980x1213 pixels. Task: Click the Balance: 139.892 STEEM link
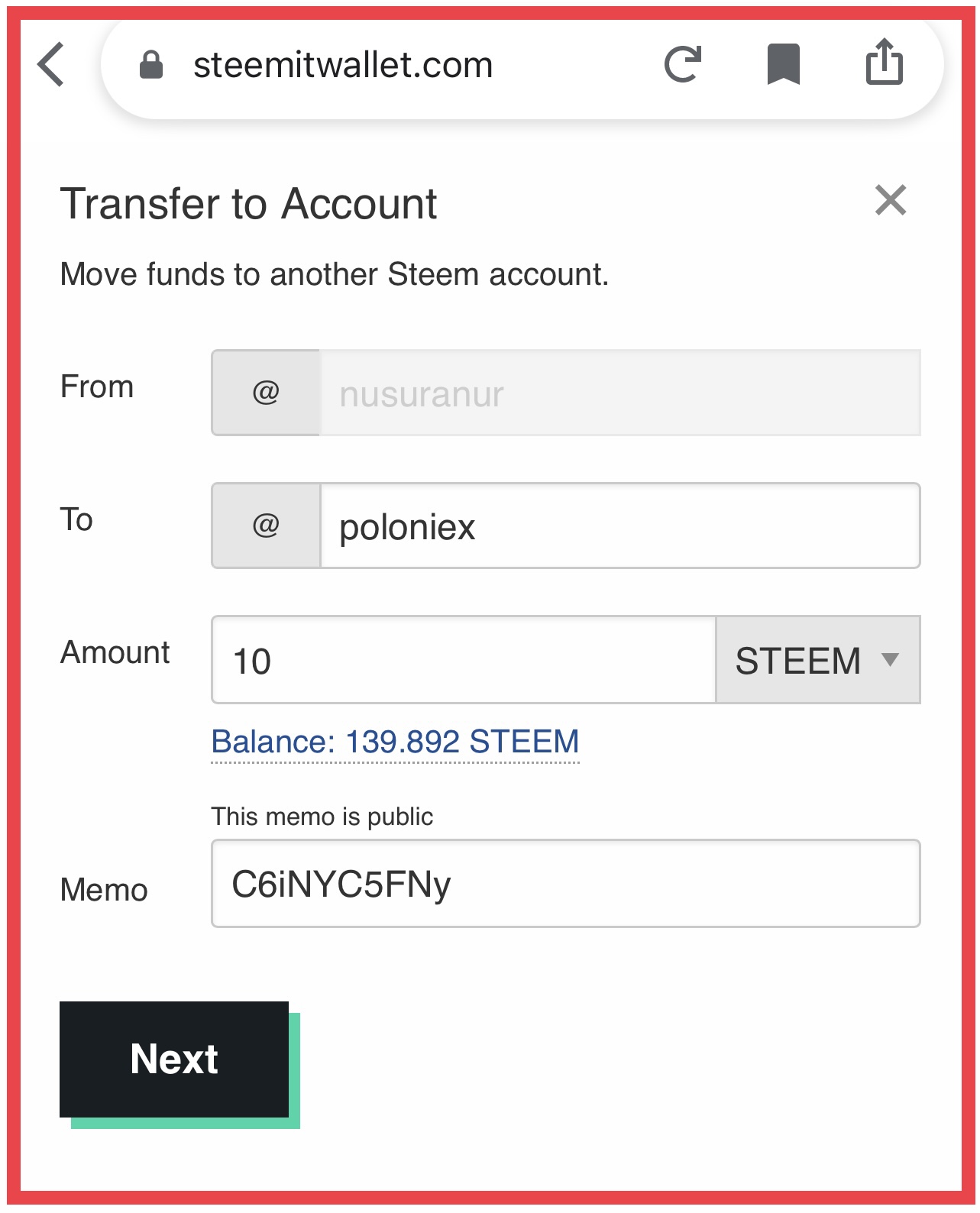(395, 742)
